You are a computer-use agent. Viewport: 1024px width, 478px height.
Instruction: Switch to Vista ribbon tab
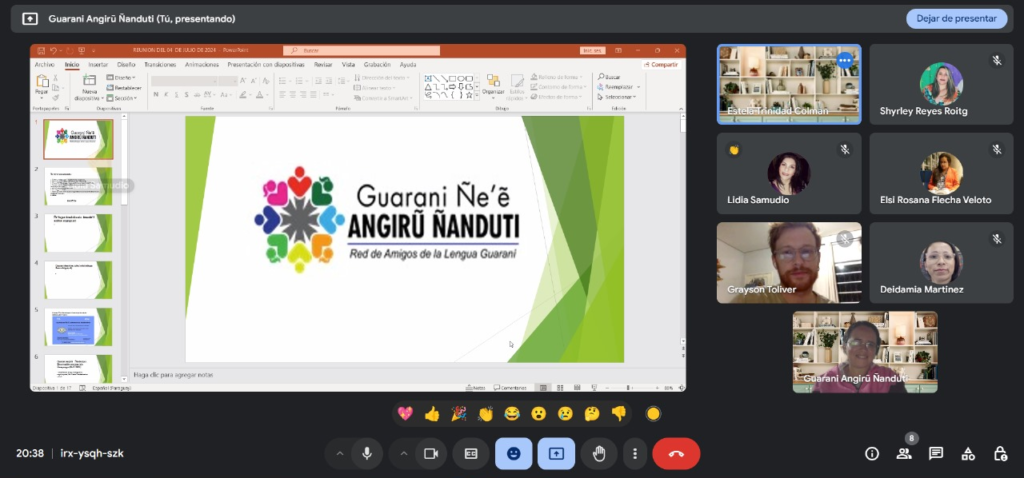[349, 65]
